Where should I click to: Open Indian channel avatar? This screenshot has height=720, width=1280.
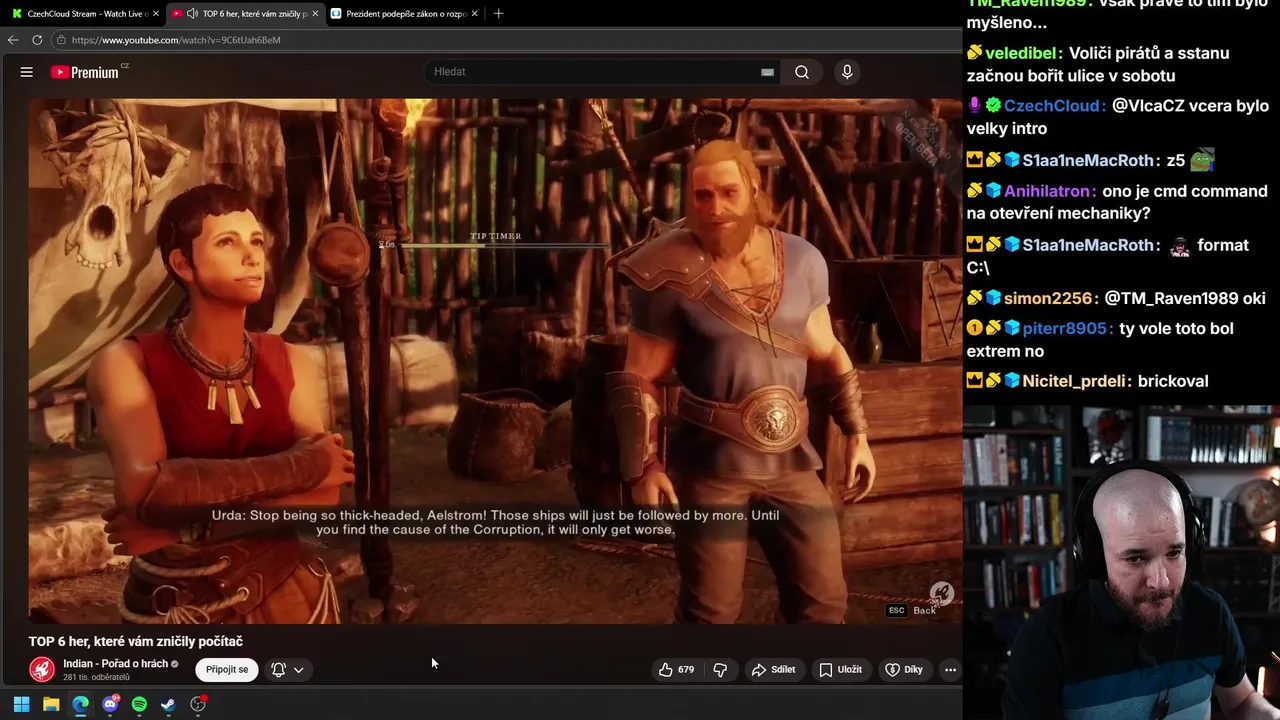tap(42, 669)
